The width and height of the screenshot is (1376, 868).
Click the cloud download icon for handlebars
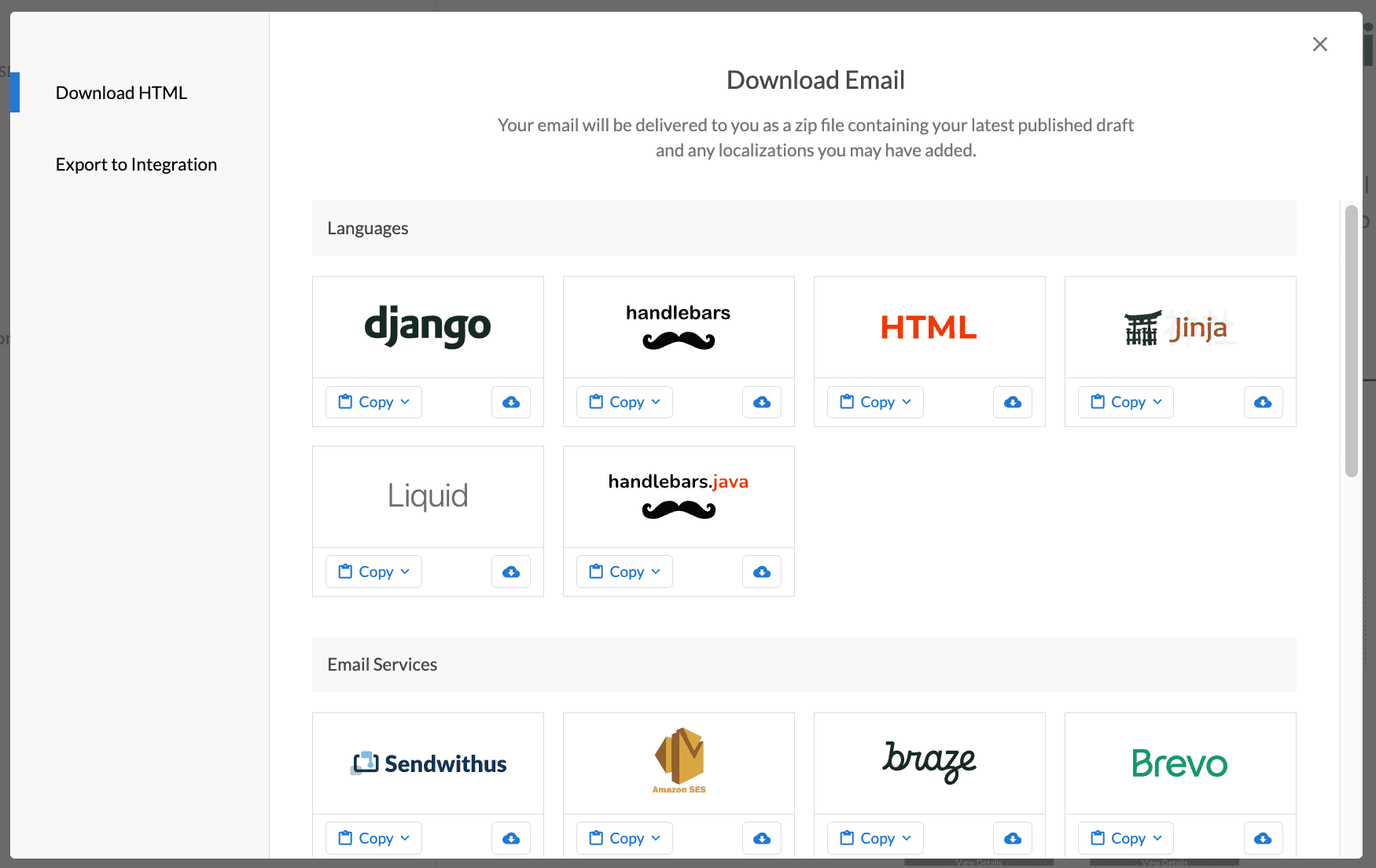[761, 402]
